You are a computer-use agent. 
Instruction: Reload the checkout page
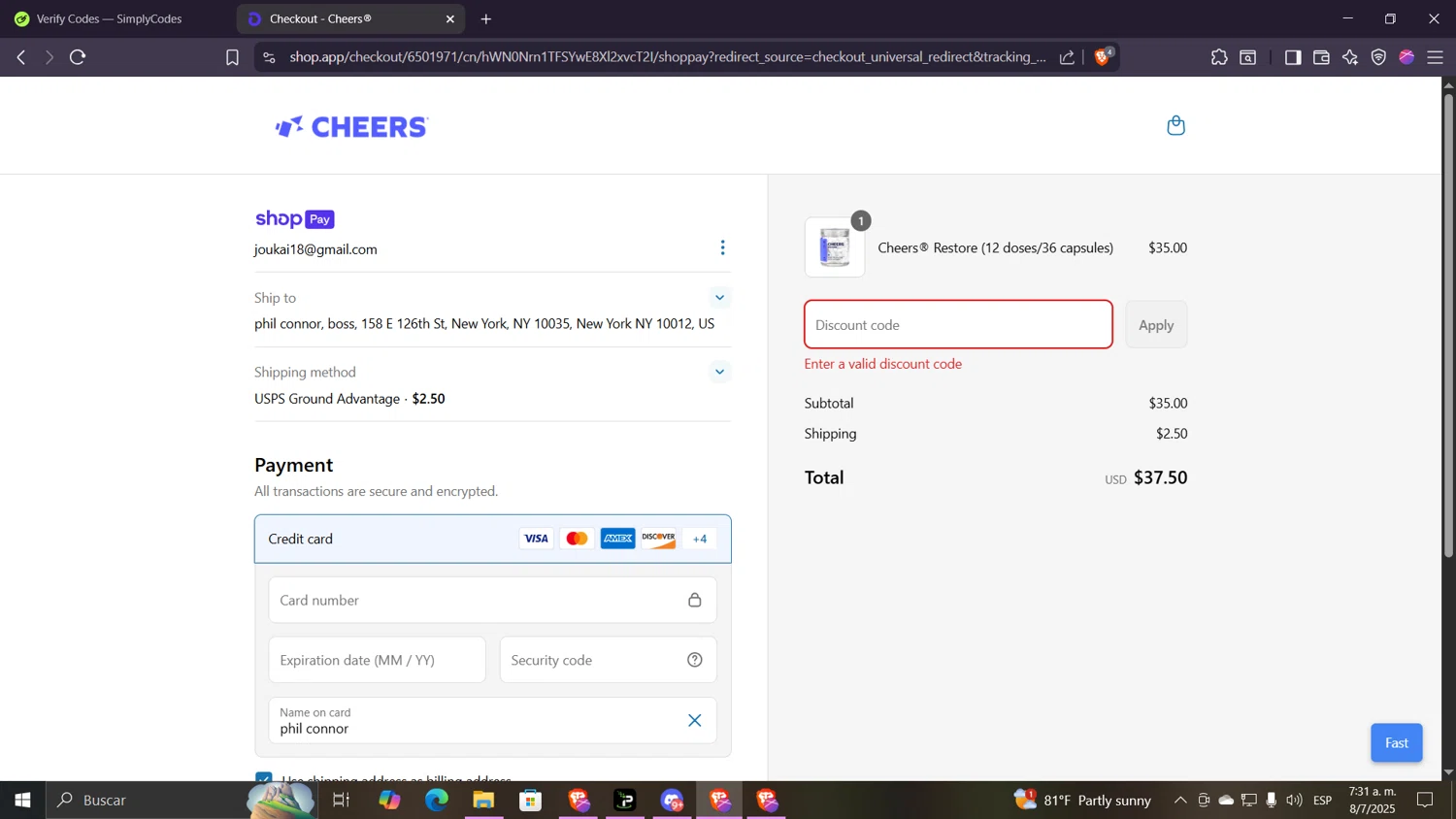tap(79, 57)
